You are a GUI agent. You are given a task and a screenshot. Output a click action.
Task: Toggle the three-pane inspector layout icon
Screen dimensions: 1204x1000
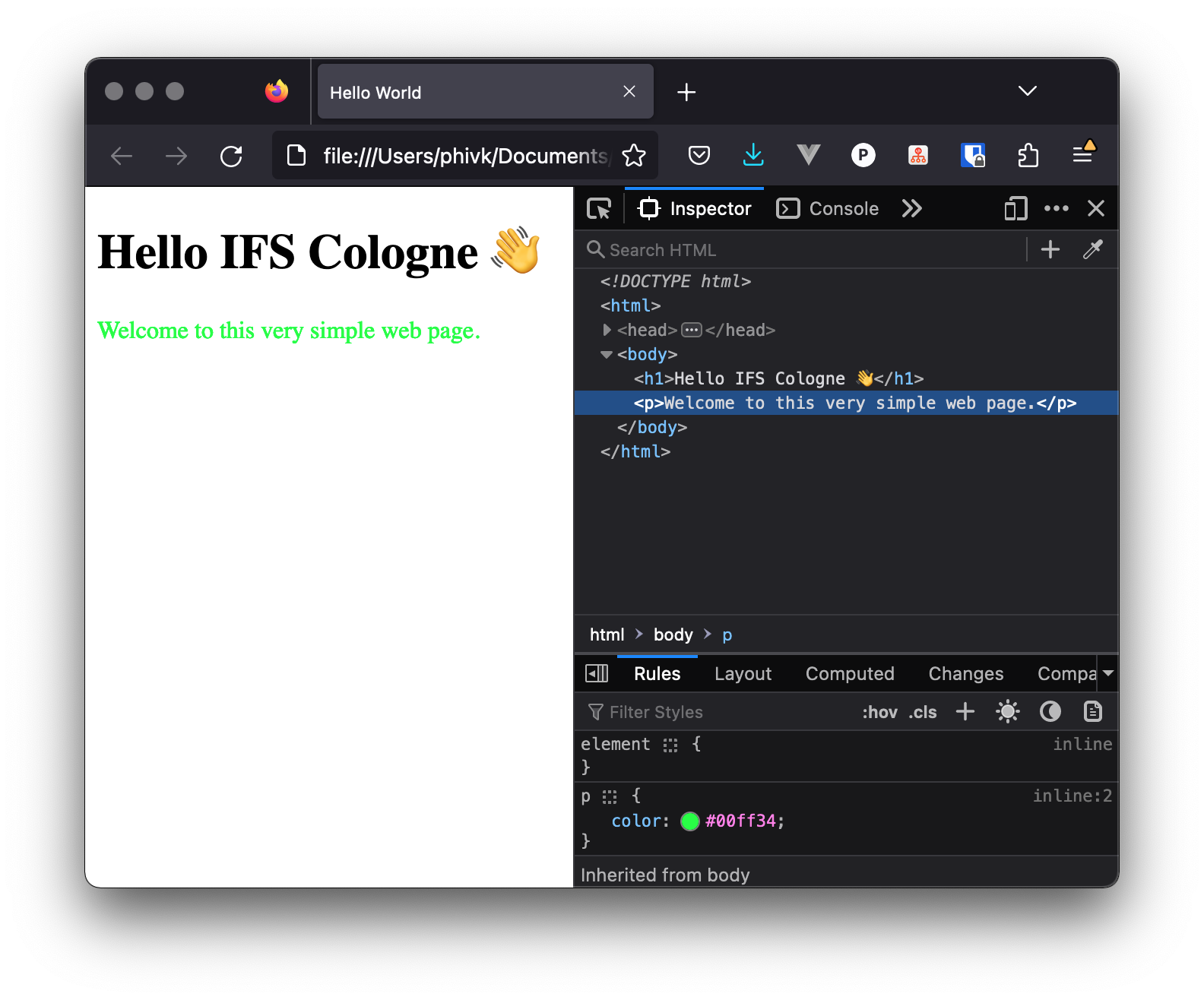[x=597, y=673]
